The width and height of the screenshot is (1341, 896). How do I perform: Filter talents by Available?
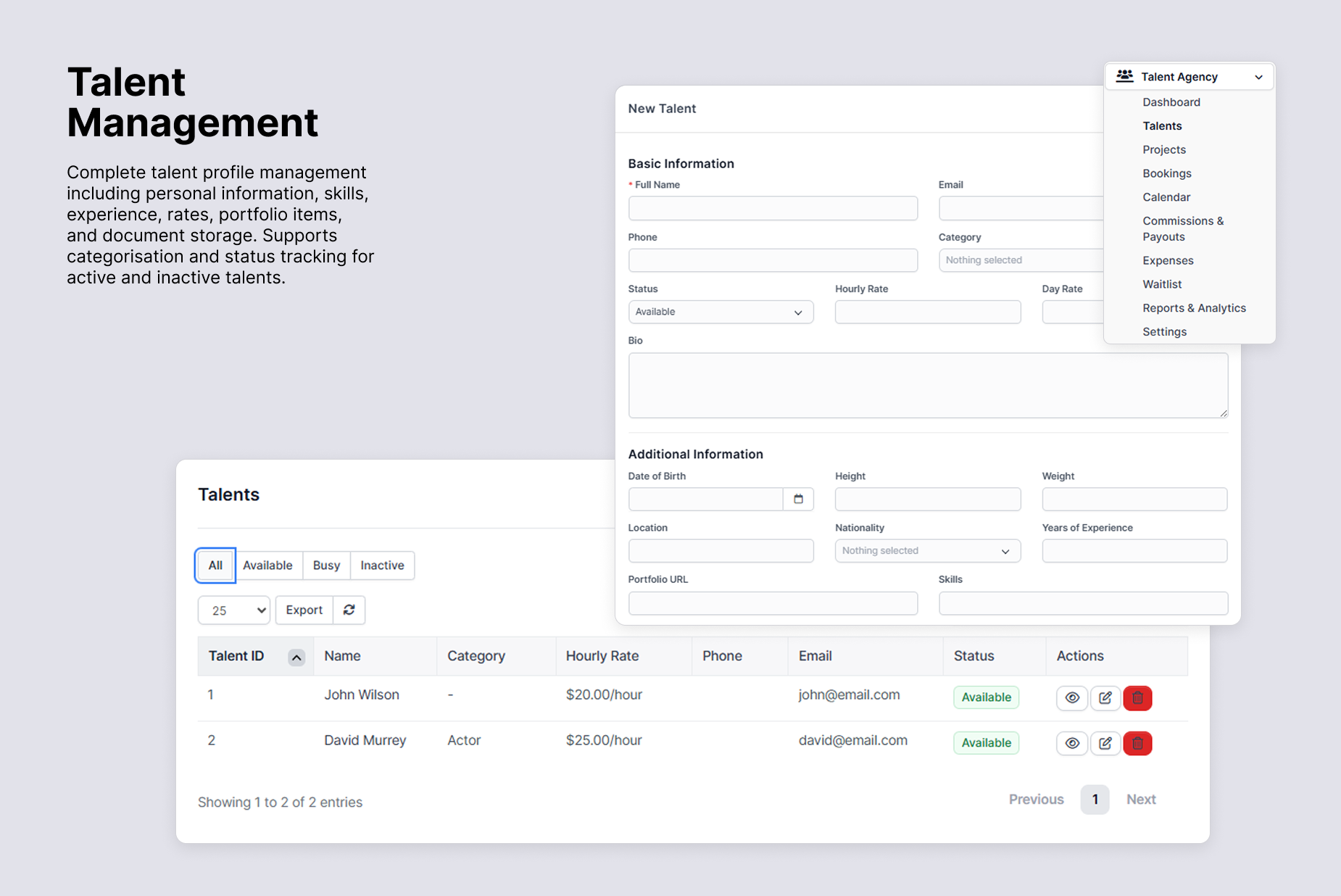coord(267,565)
